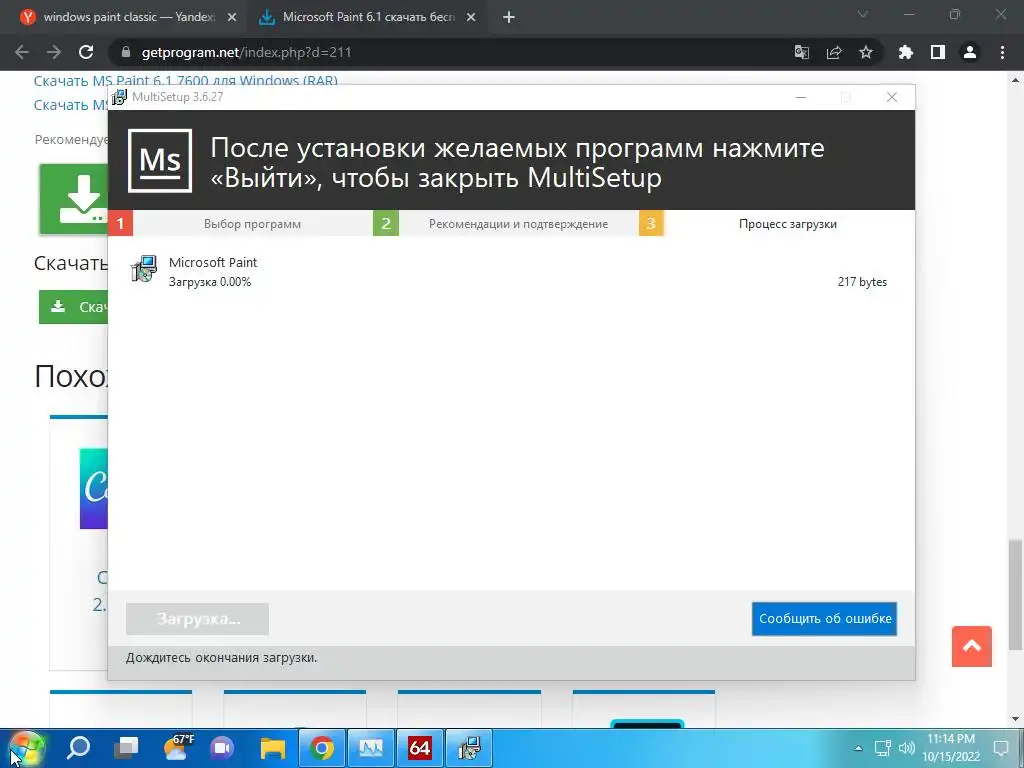The height and width of the screenshot is (768, 1024).
Task: Reload the page in Chrome
Action: tap(86, 52)
